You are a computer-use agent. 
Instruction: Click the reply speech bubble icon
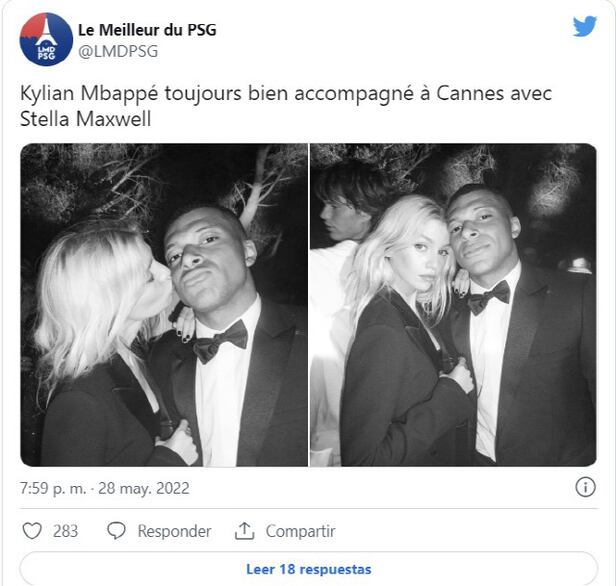(117, 531)
